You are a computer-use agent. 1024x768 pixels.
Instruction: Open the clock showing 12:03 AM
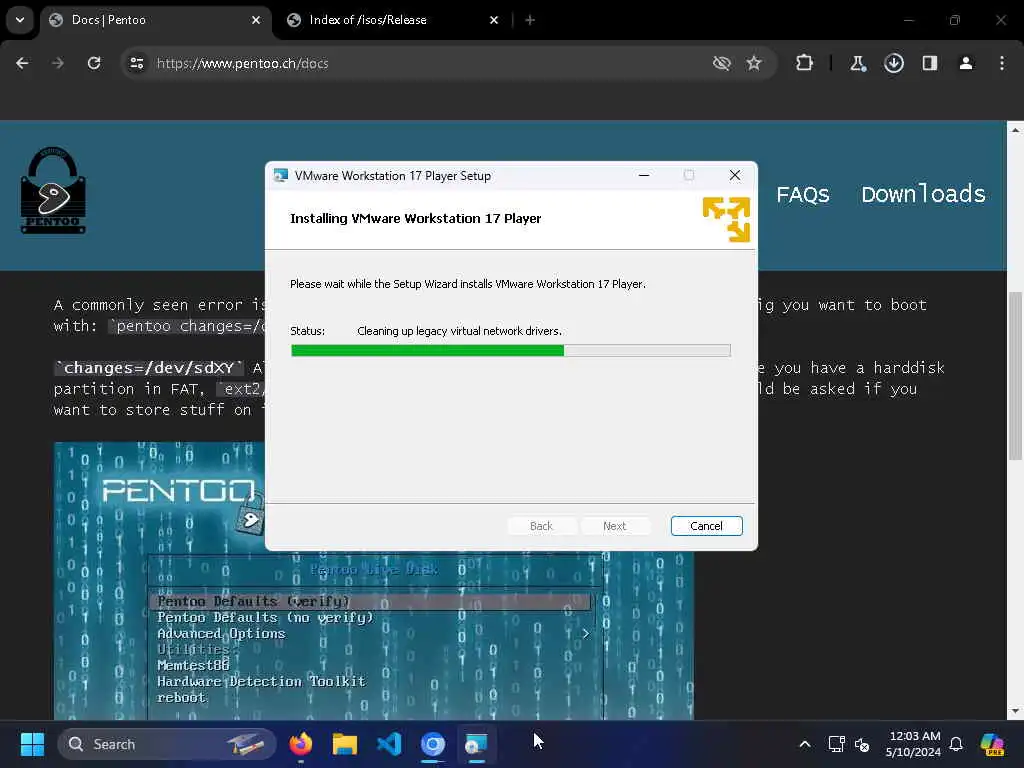914,744
